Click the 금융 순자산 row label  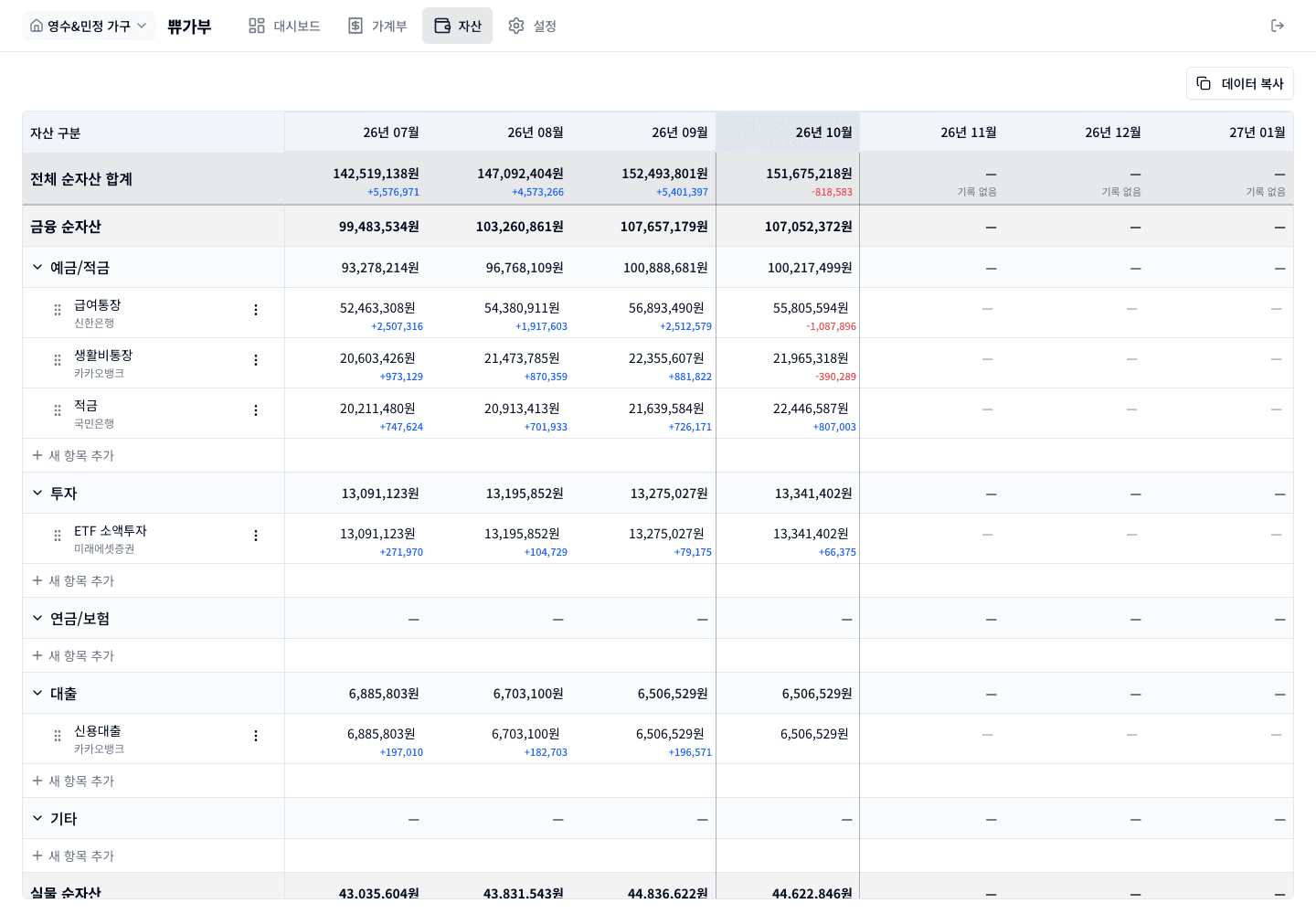(66, 227)
